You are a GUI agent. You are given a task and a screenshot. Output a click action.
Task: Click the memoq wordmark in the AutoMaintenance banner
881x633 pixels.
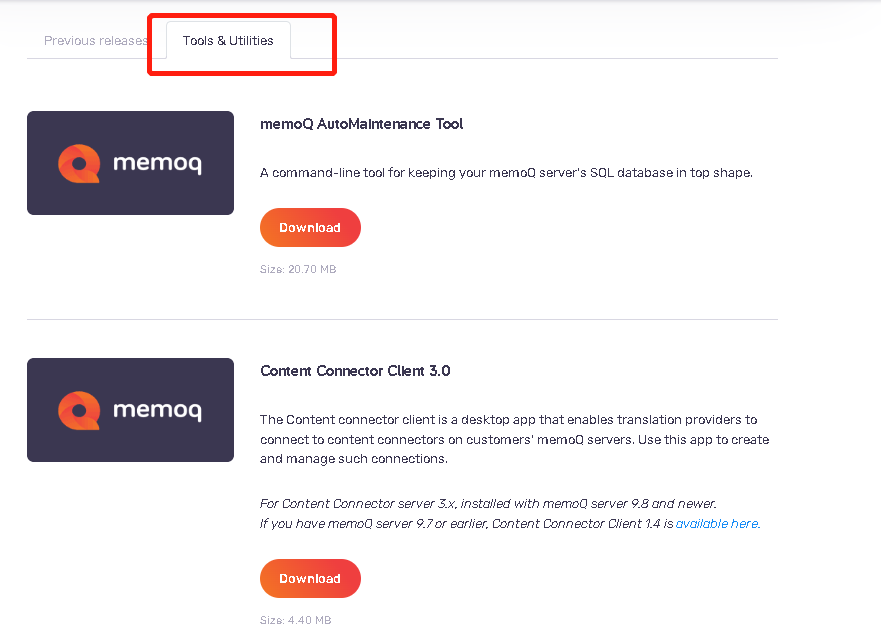[157, 163]
